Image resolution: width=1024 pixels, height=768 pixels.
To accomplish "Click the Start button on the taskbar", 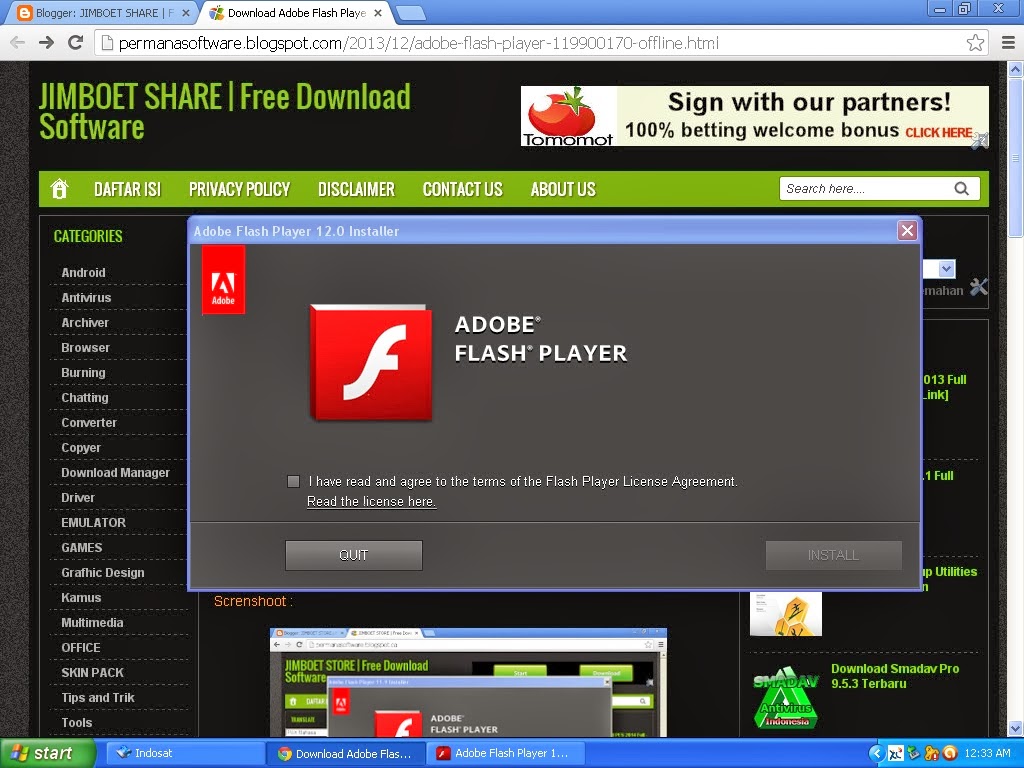I will [x=42, y=753].
